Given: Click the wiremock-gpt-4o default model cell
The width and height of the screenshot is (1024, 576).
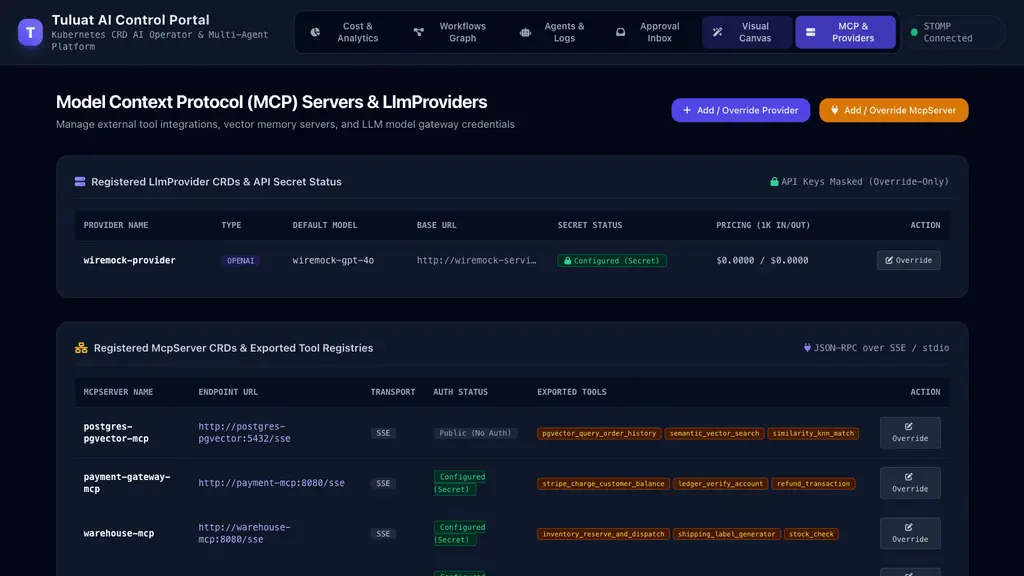Looking at the screenshot, I should coord(333,260).
